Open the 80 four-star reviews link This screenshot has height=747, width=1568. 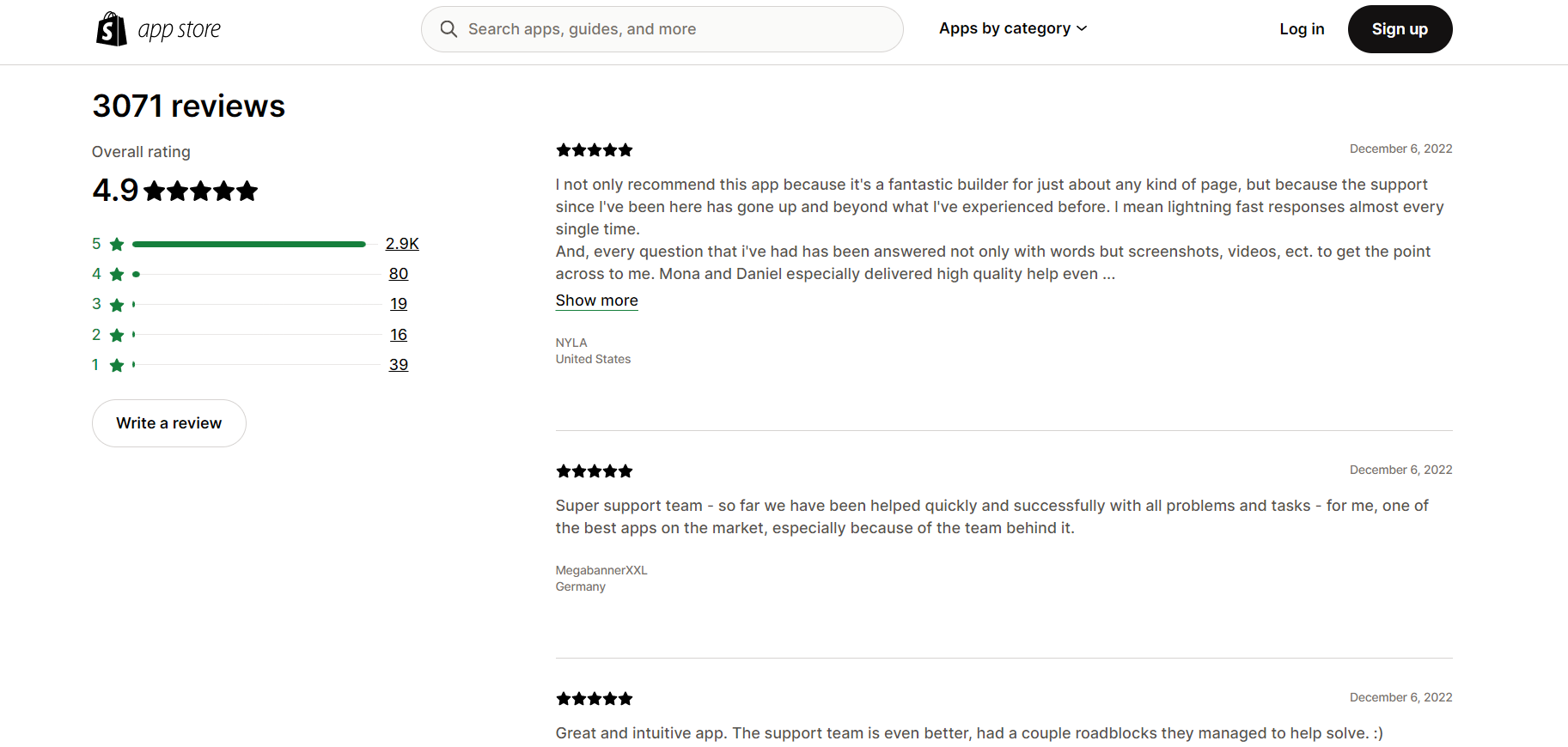399,274
